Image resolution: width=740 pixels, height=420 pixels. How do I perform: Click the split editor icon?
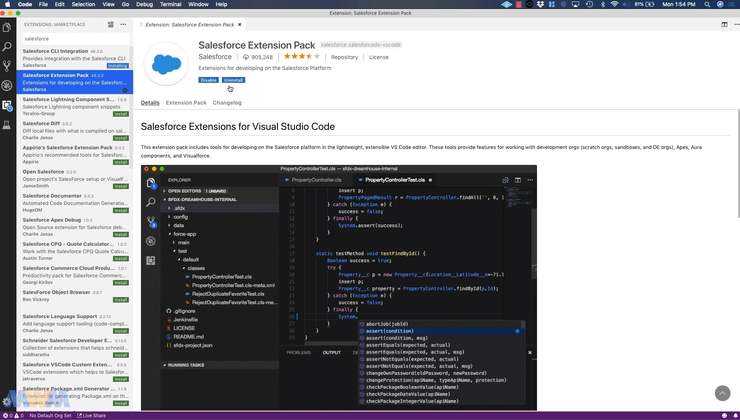724,25
